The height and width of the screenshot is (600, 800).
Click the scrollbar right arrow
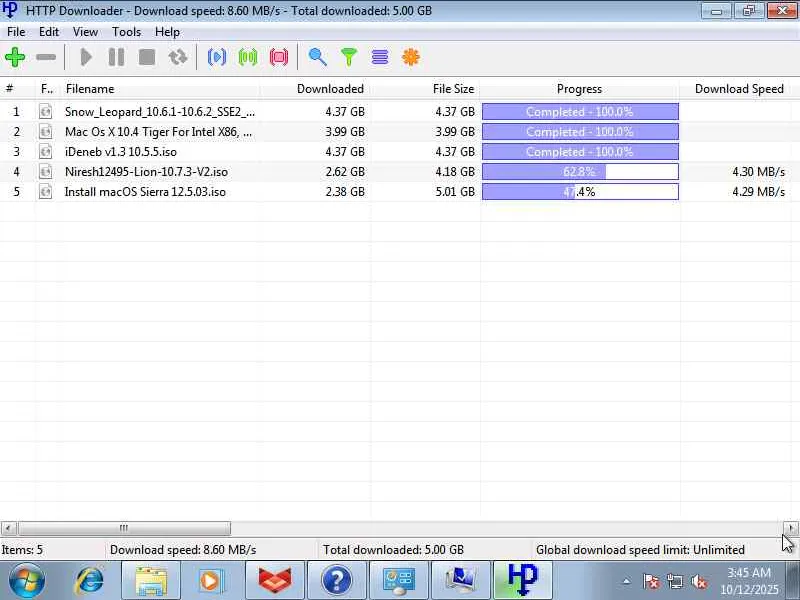point(791,528)
